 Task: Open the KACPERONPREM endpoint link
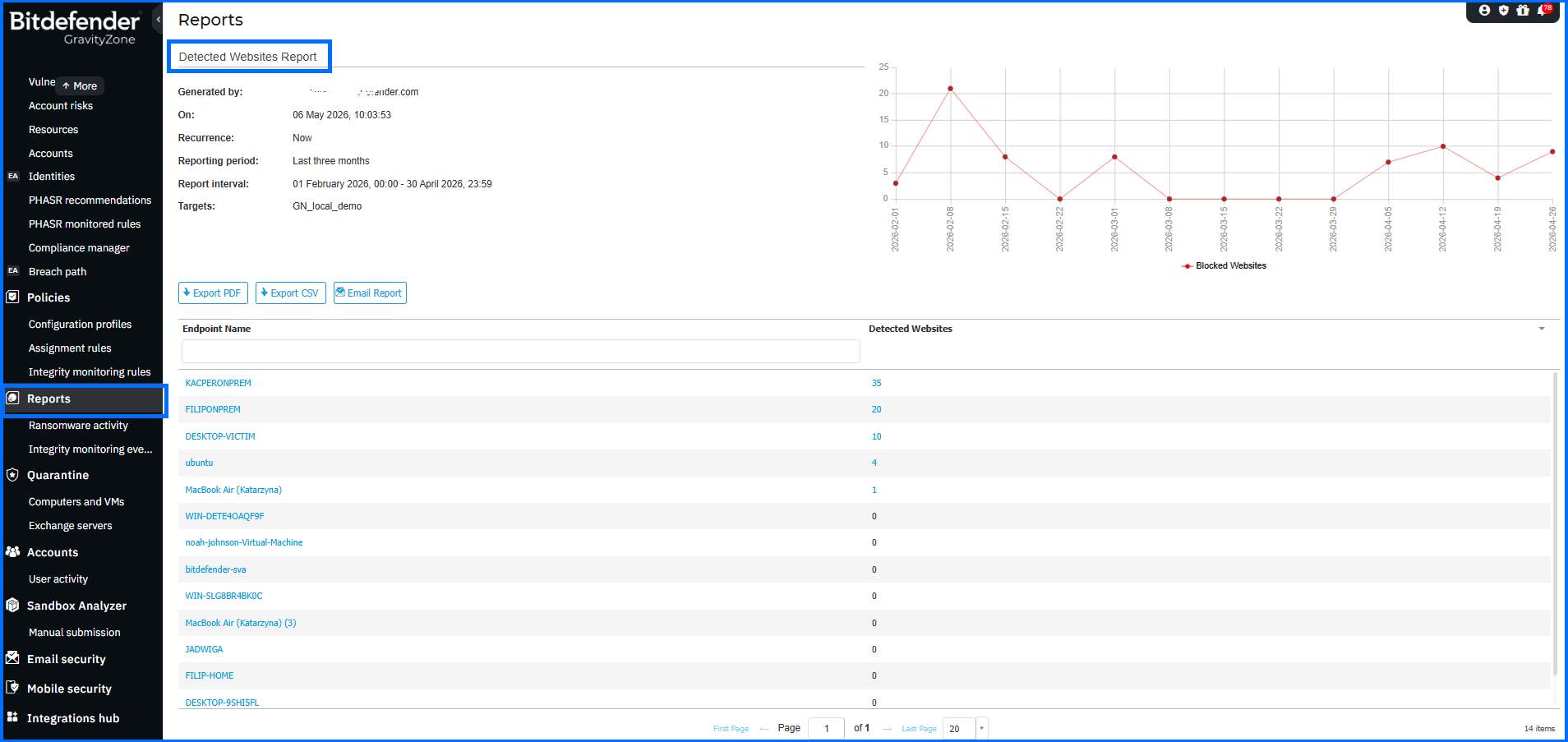(219, 383)
